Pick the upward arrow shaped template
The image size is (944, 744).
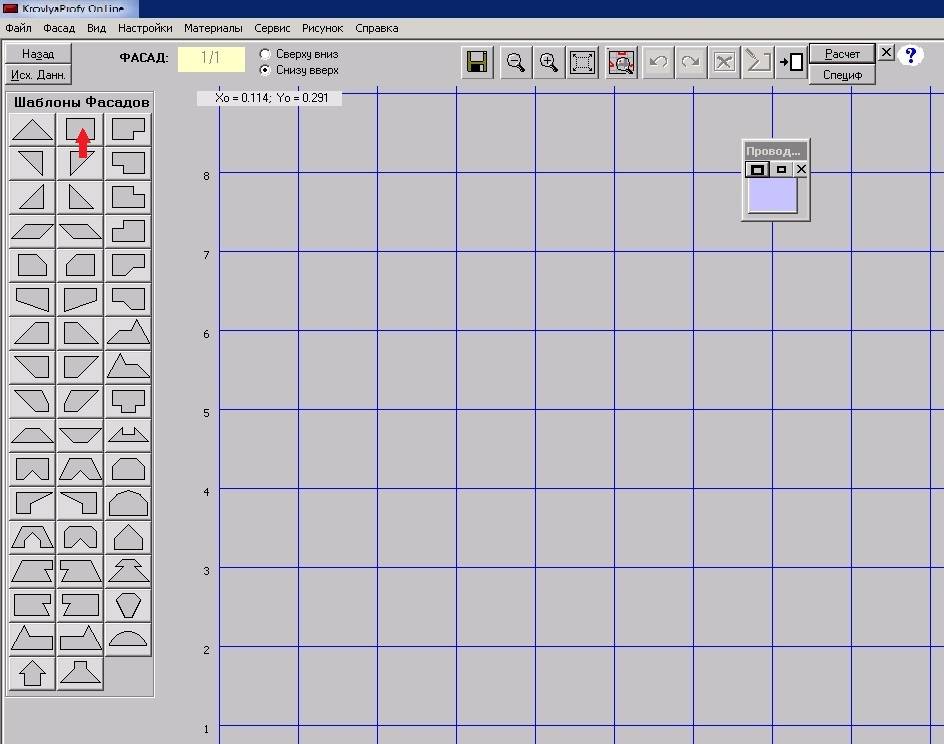click(32, 673)
